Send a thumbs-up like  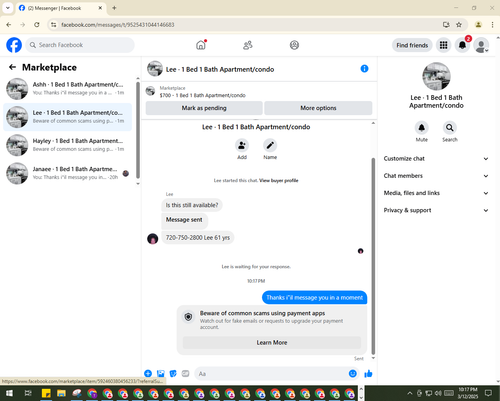point(368,374)
